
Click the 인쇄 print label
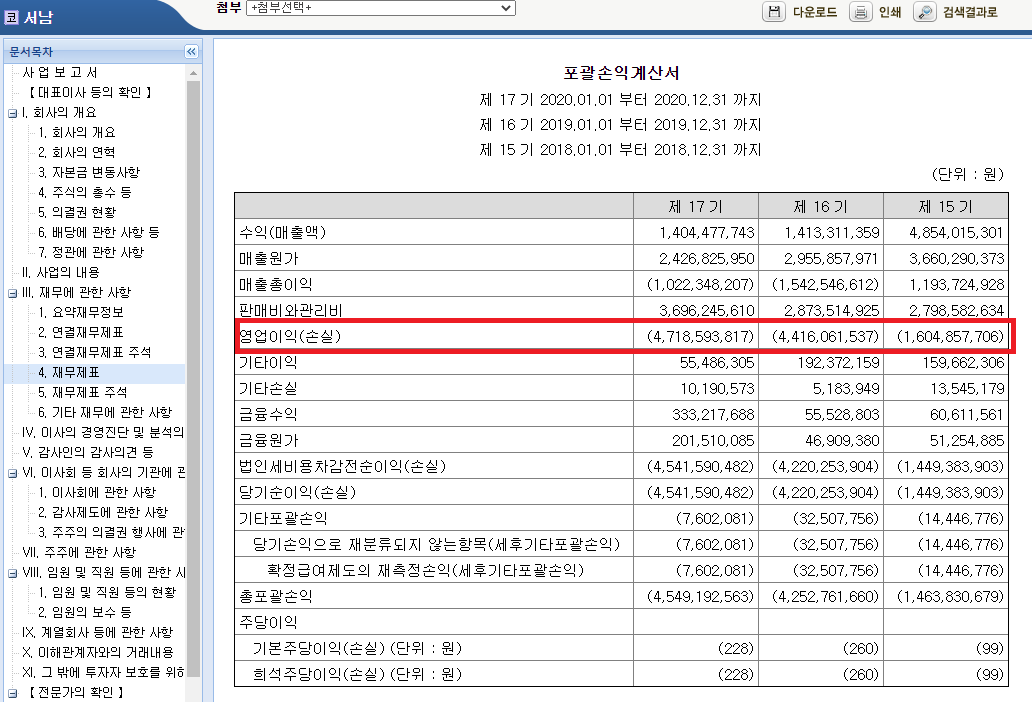click(x=890, y=12)
